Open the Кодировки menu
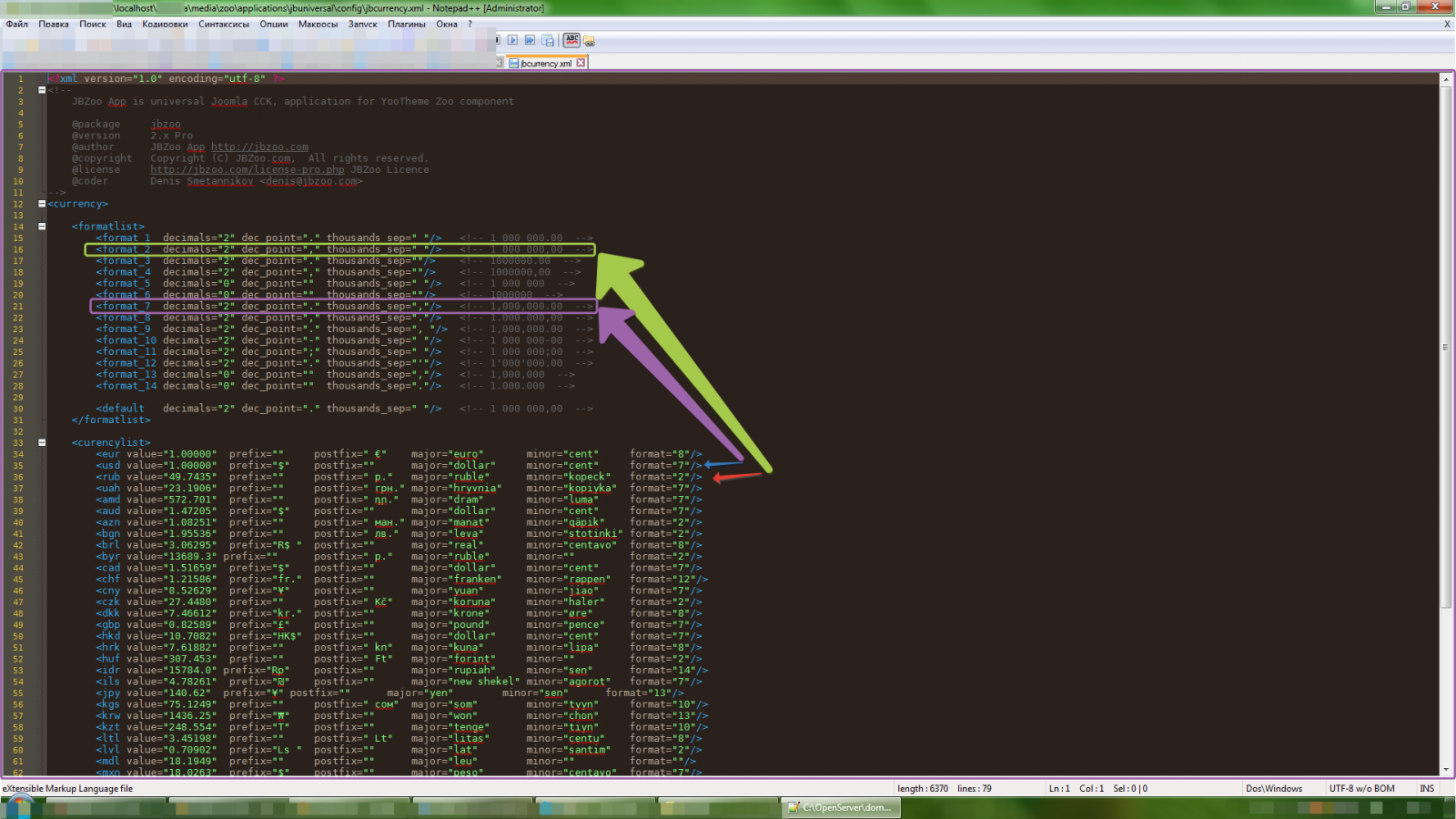Screen dimensions: 1456x819 click(165, 25)
